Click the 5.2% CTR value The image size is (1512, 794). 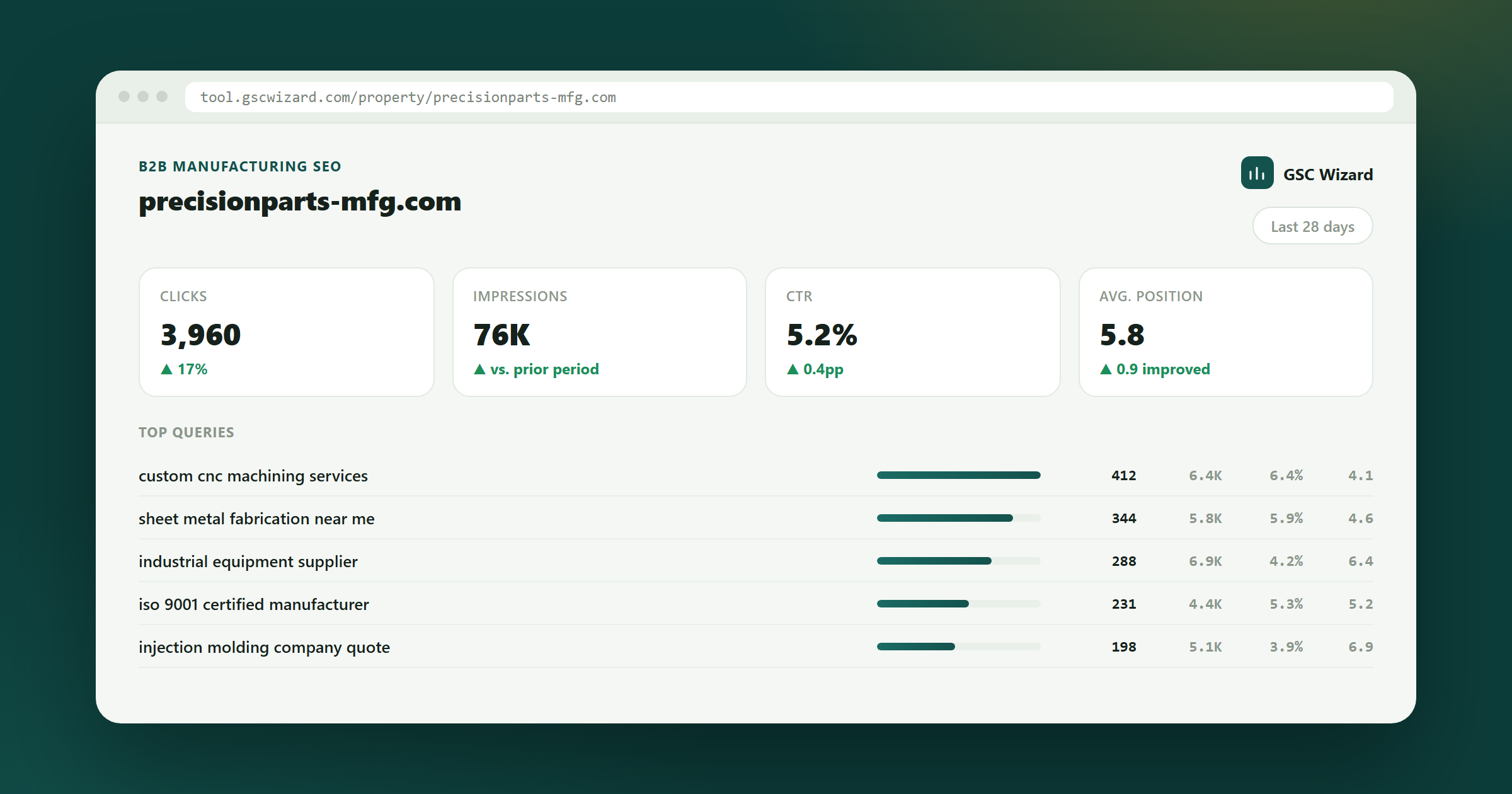pyautogui.click(x=822, y=335)
